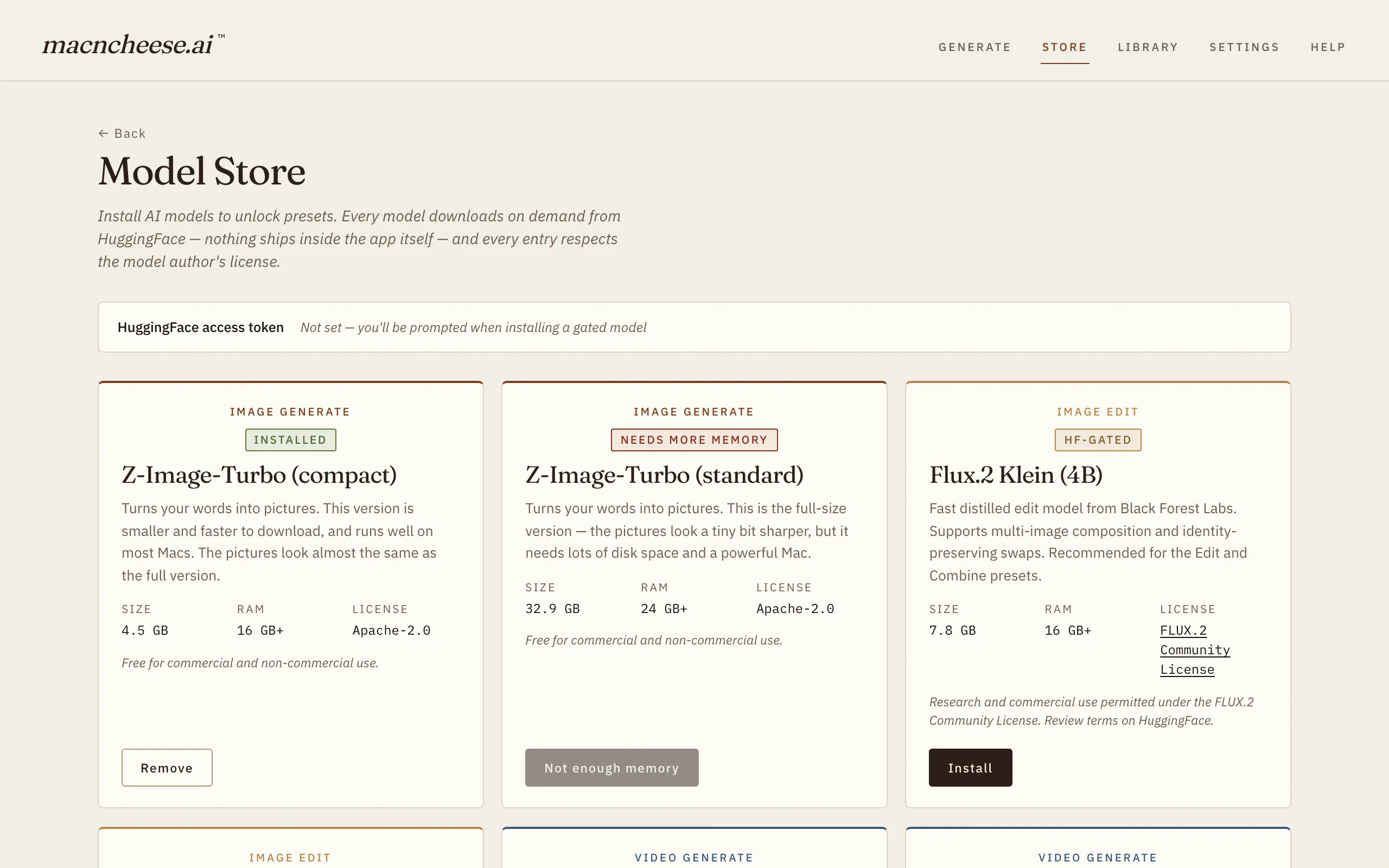Install the Flux.2 Klein (4B) model
The image size is (1389, 868).
970,768
